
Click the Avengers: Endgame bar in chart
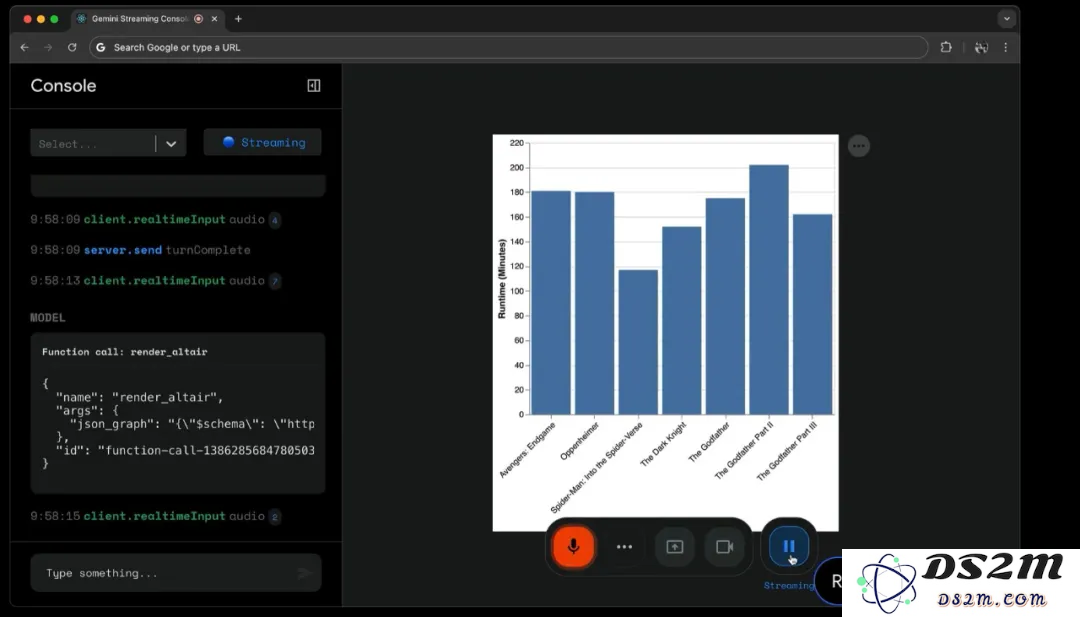(551, 303)
